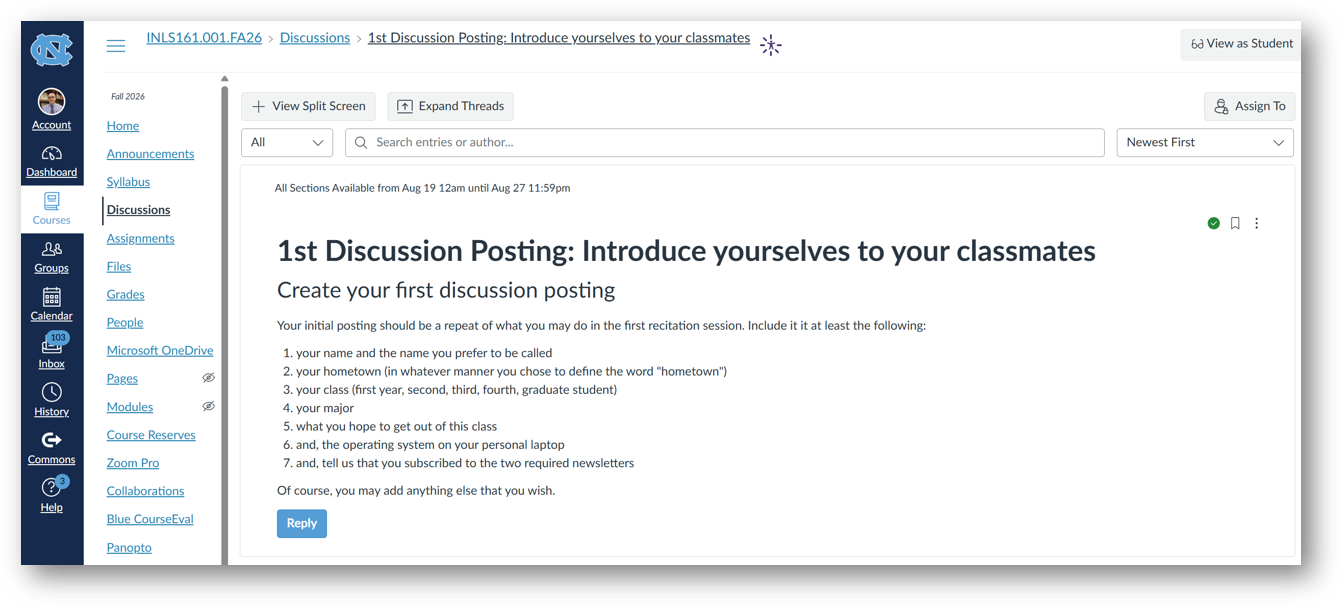Toggle course navigation hamburger menu

(x=116, y=45)
